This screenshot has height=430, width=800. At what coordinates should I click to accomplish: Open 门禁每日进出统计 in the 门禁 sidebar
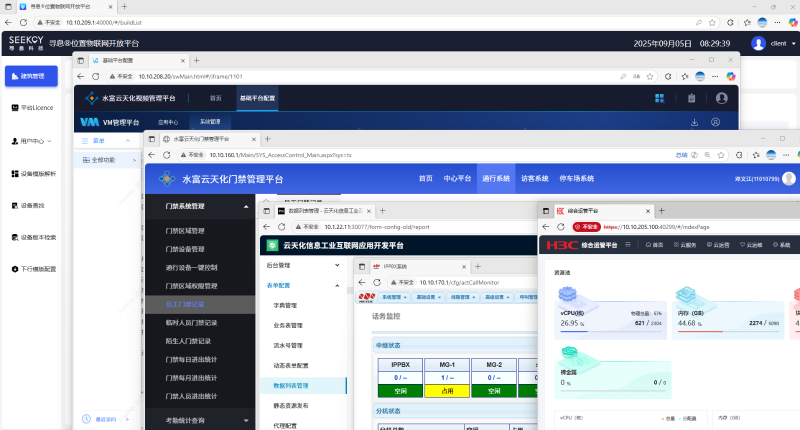(191, 360)
